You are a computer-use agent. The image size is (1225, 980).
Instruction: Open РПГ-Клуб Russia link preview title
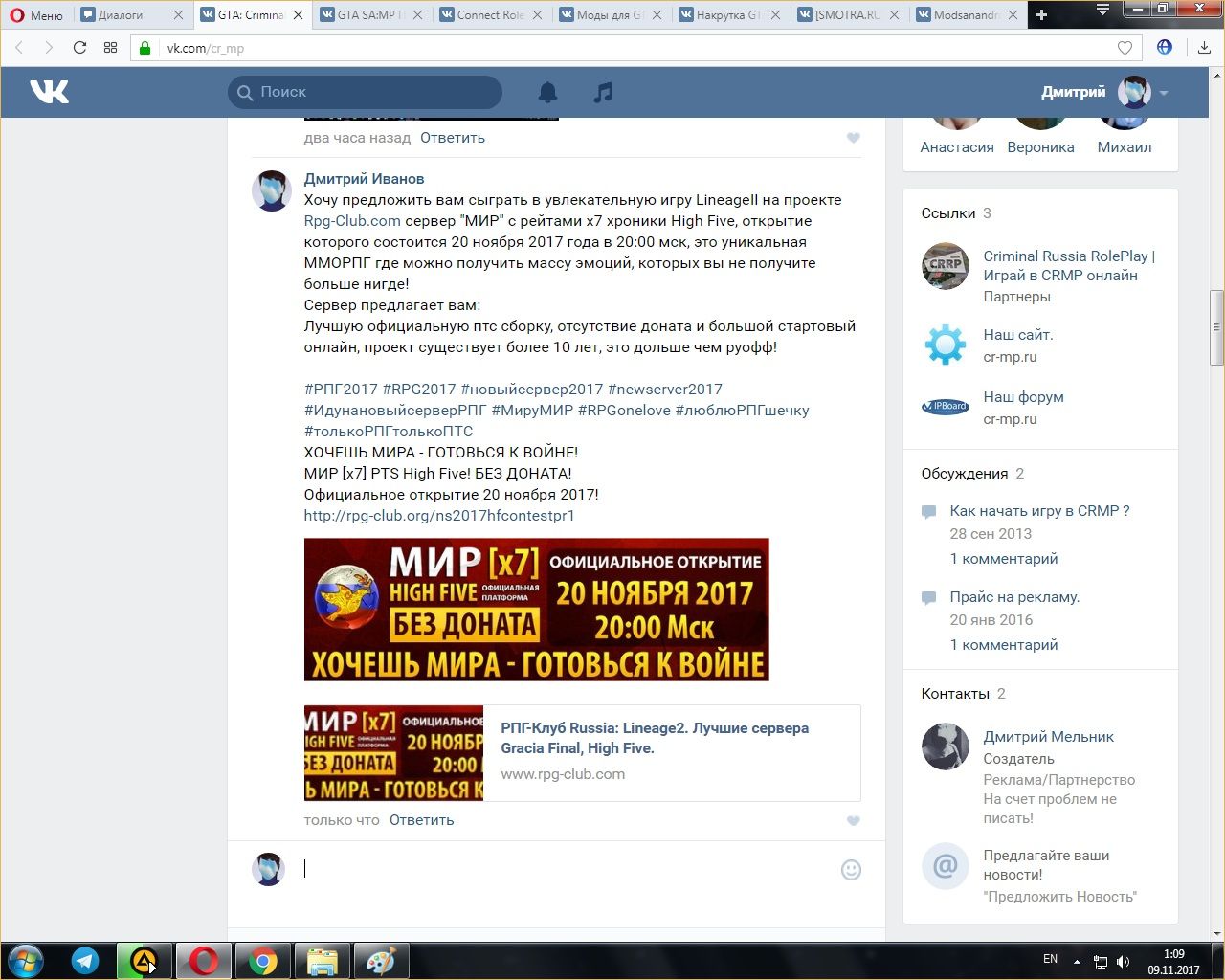pyautogui.click(x=655, y=738)
